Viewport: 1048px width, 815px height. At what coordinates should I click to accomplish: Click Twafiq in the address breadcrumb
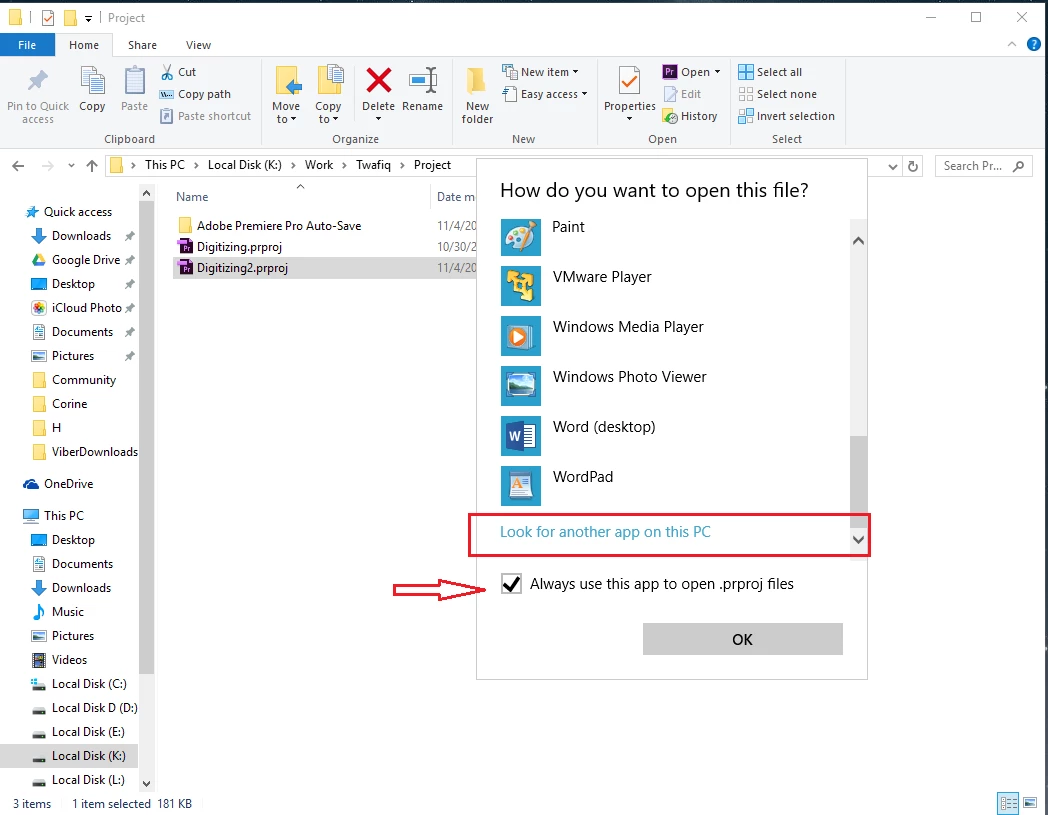pyautogui.click(x=373, y=165)
